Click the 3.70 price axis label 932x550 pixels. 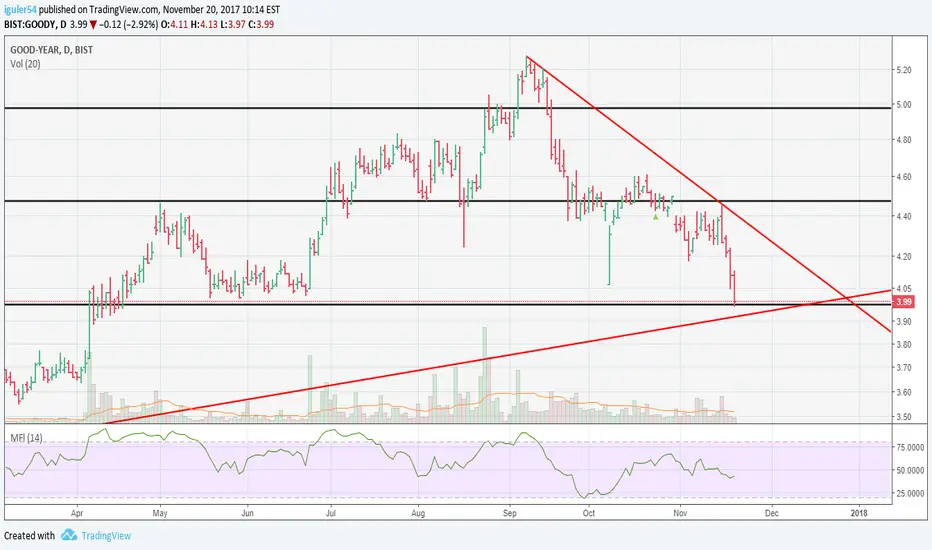tap(903, 368)
